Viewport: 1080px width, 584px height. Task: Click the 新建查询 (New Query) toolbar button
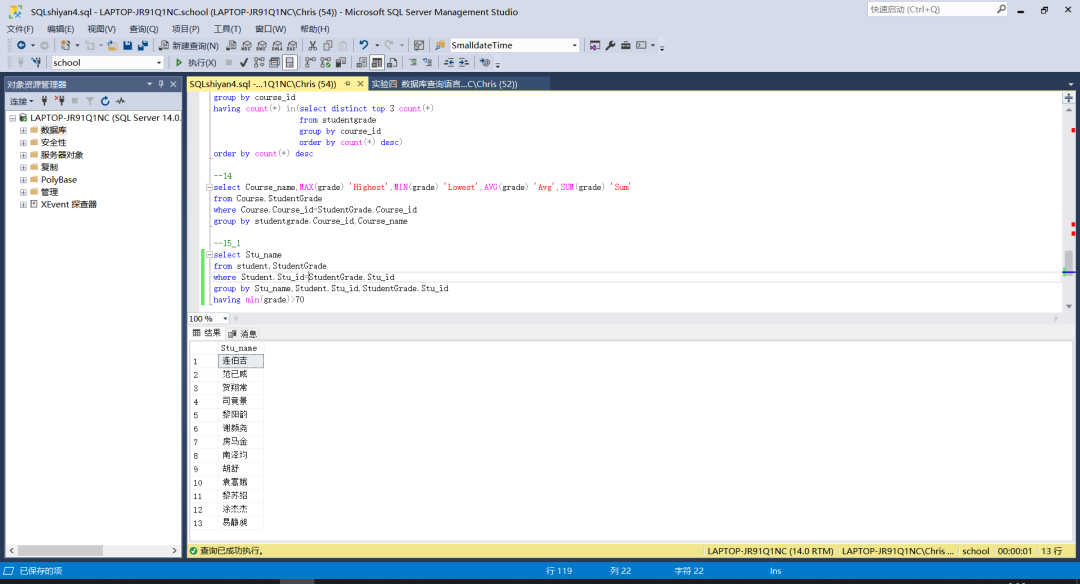pyautogui.click(x=189, y=46)
